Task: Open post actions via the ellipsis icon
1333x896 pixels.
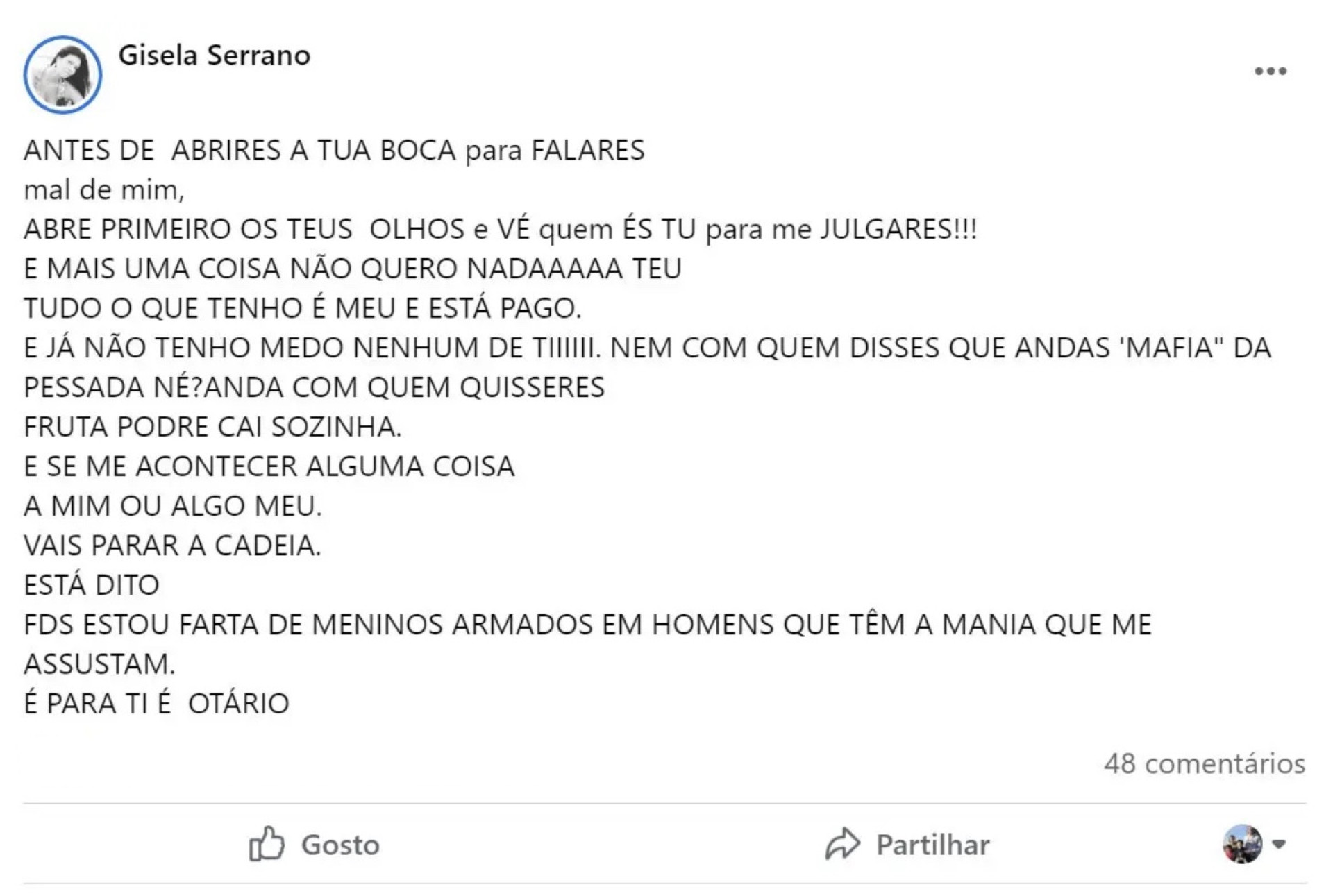Action: point(1269,69)
